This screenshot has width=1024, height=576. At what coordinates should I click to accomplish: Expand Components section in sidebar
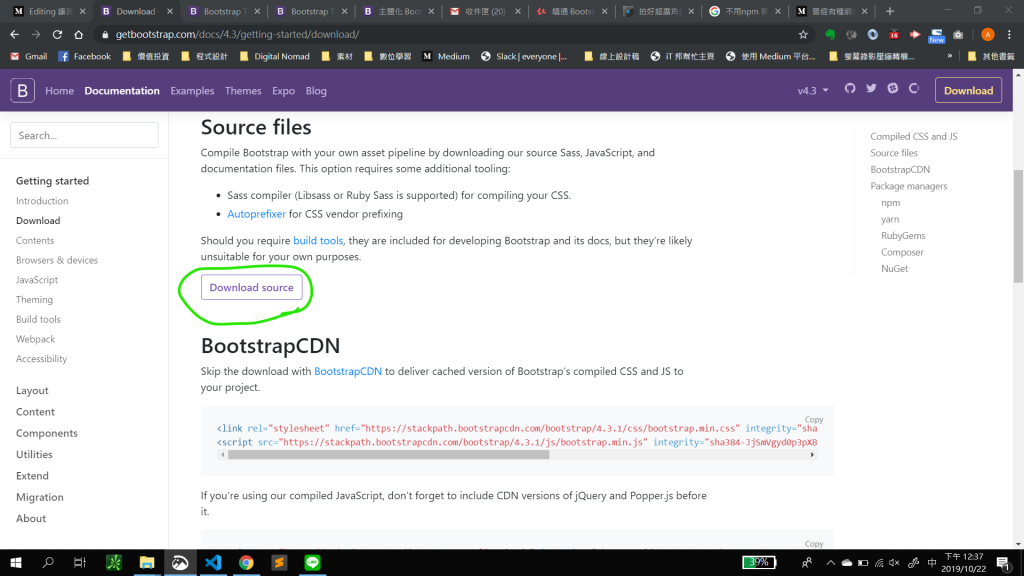click(46, 433)
